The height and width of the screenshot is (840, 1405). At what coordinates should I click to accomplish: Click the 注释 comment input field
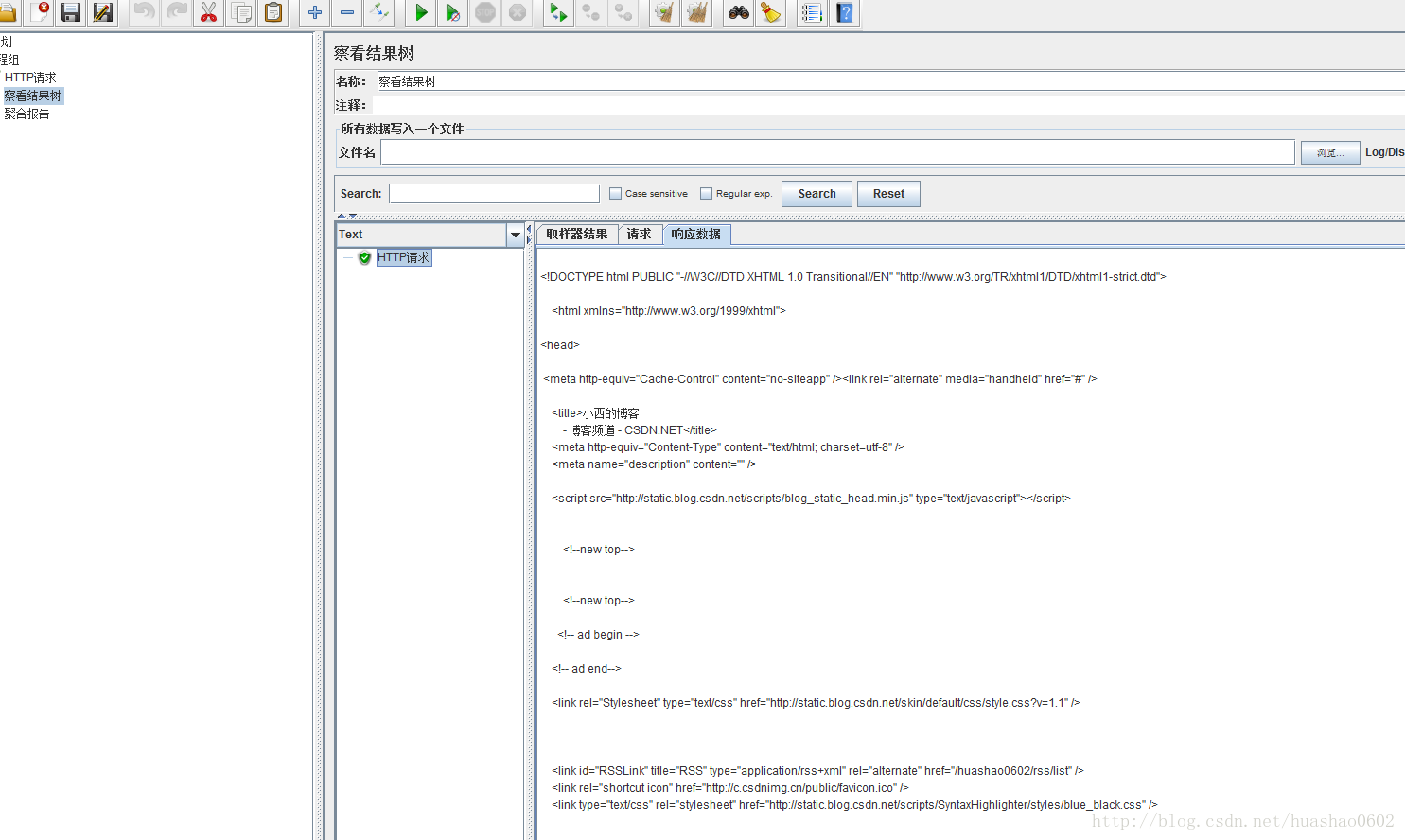888,105
